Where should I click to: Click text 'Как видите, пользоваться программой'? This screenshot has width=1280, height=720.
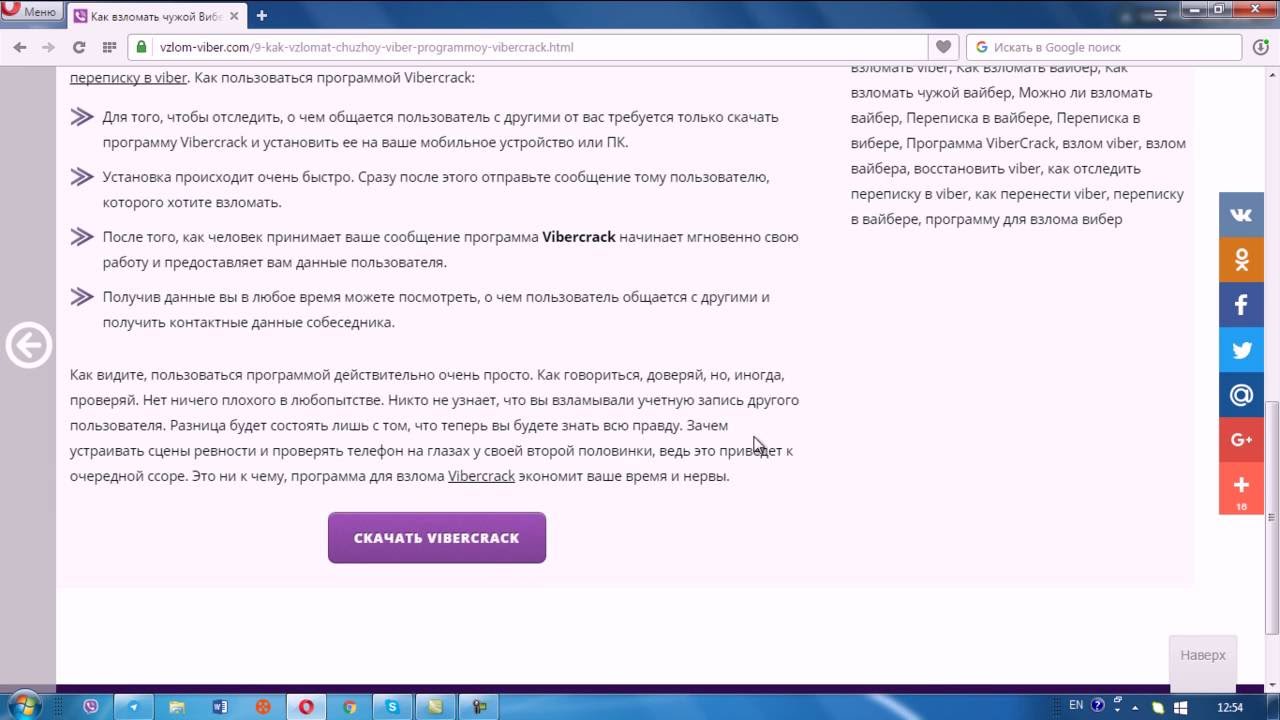tap(201, 375)
